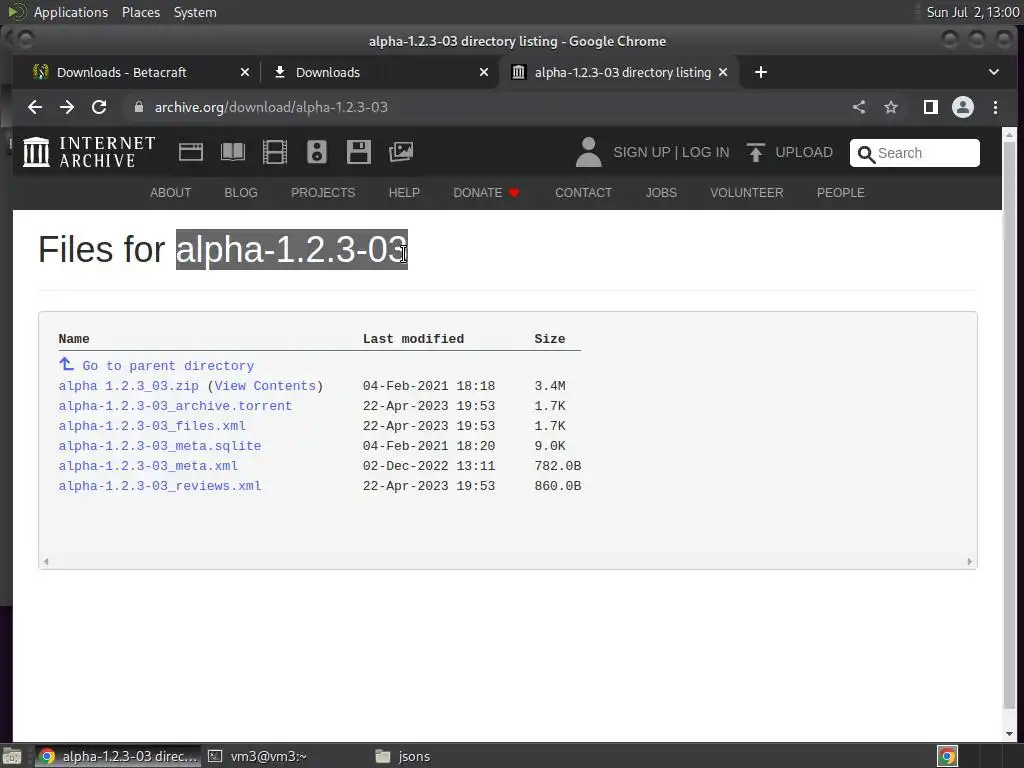Viewport: 1024px width, 768px height.
Task: Open the CONTACT nav item
Action: [x=583, y=193]
